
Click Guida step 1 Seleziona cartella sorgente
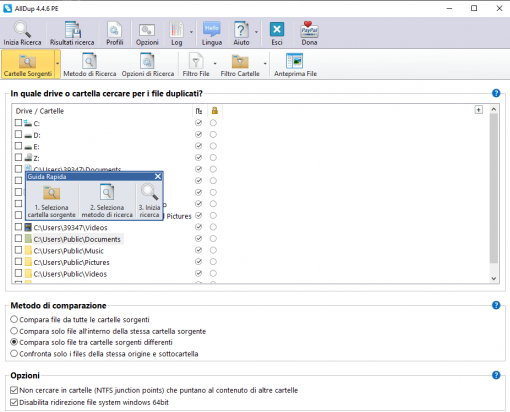click(52, 201)
